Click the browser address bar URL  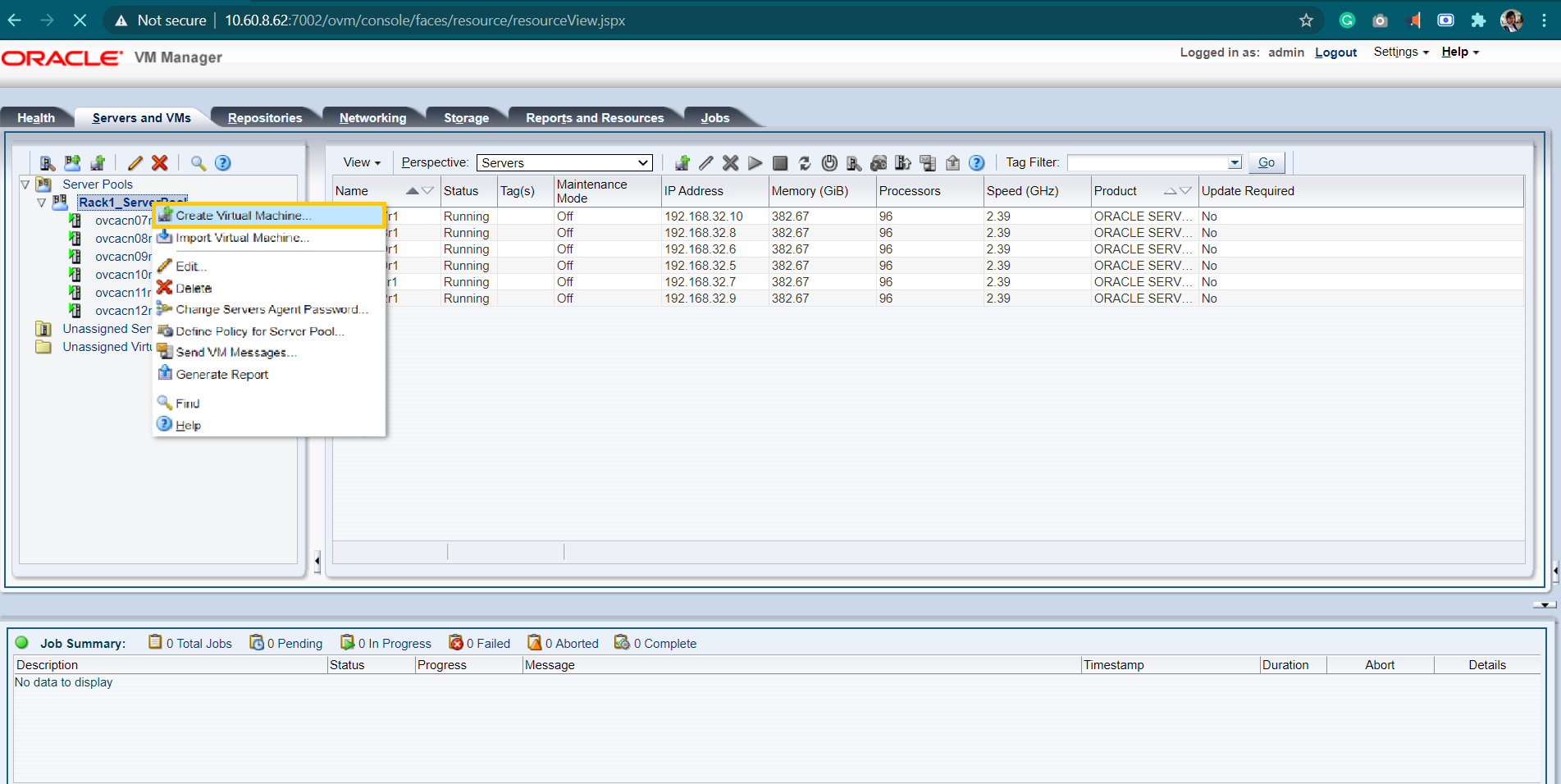coord(425,21)
